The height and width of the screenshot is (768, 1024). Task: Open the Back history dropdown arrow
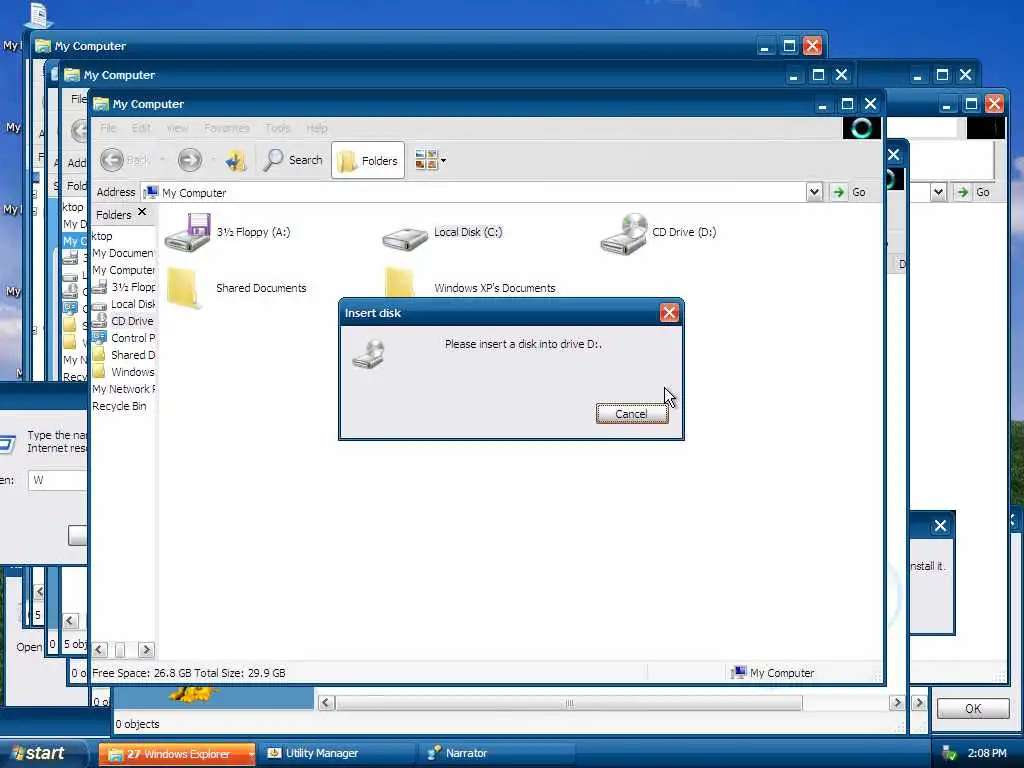point(162,159)
